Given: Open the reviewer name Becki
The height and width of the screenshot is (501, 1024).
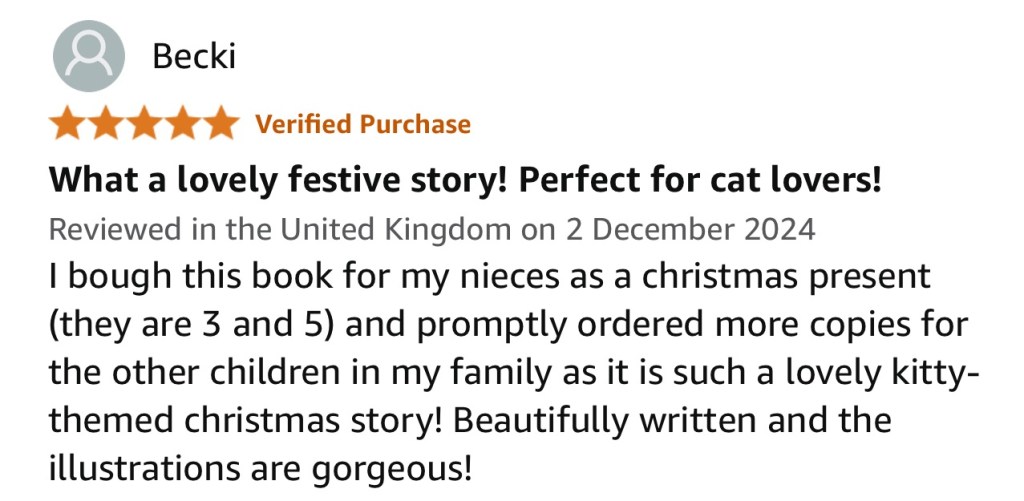Looking at the screenshot, I should pyautogui.click(x=194, y=57).
